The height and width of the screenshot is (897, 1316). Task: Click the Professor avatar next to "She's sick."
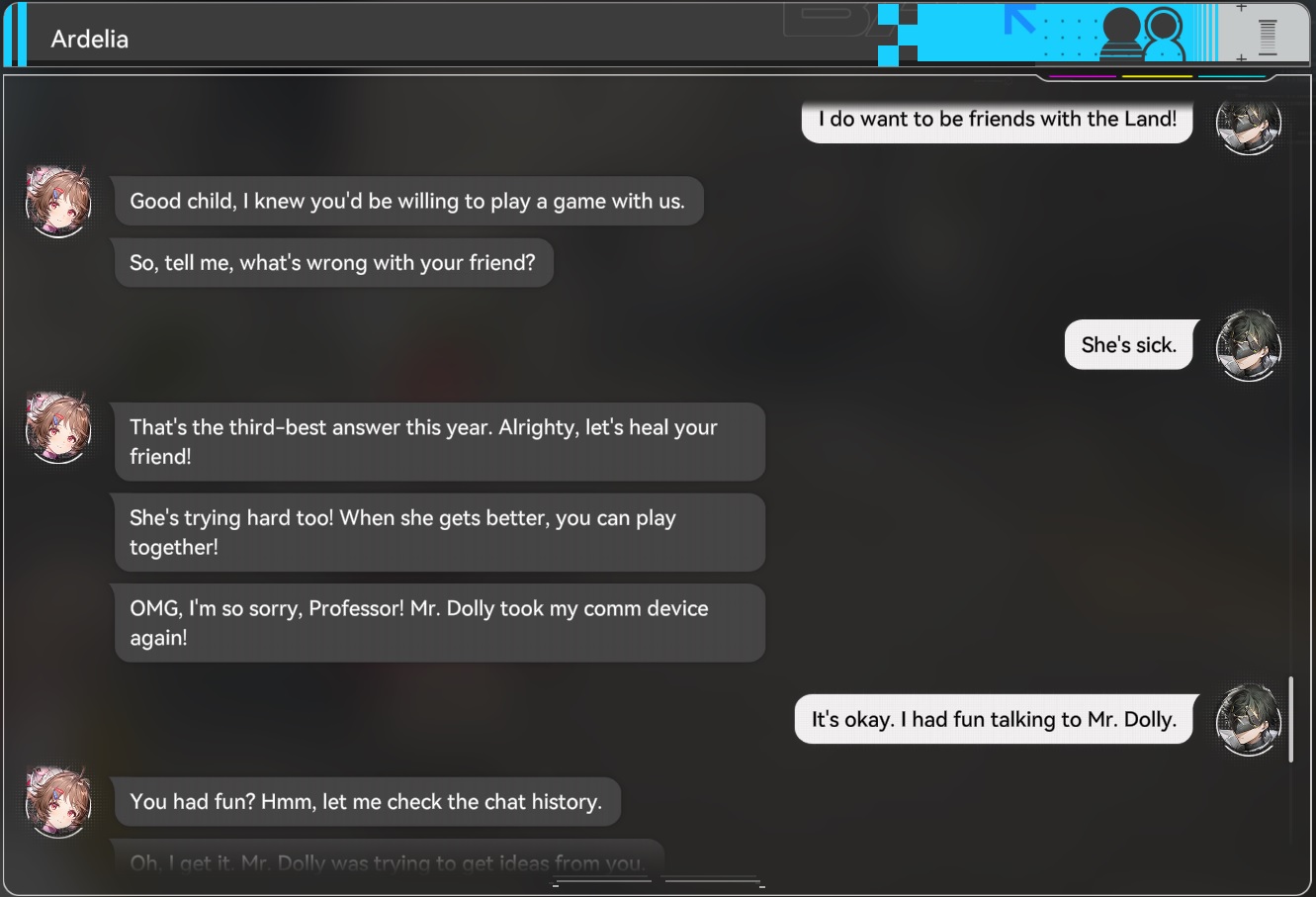tap(1248, 345)
